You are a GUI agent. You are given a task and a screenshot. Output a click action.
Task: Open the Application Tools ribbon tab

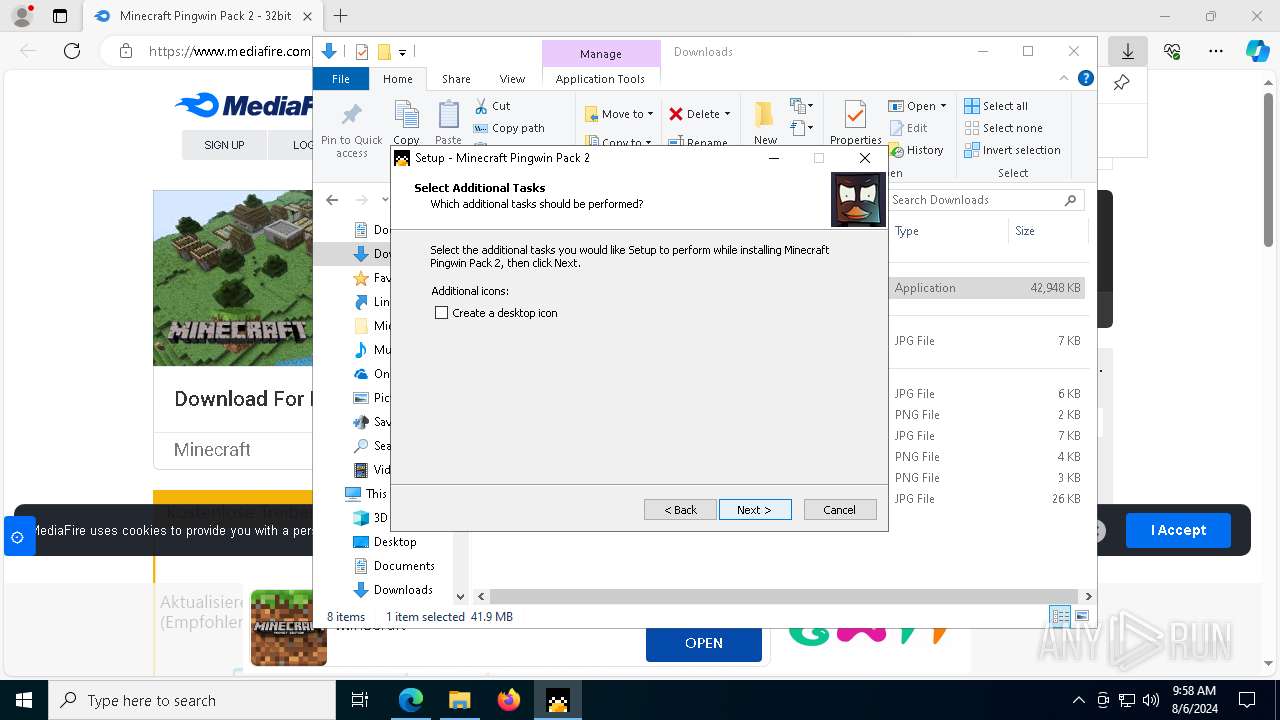(x=600, y=79)
